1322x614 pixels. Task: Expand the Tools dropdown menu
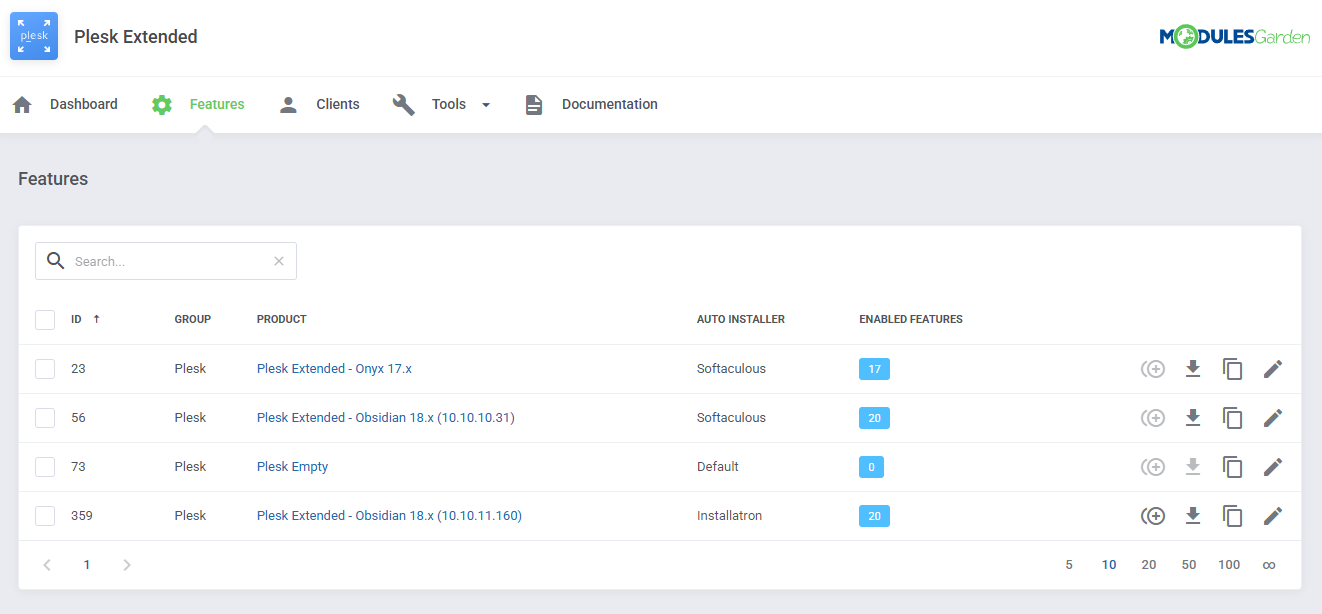point(487,104)
